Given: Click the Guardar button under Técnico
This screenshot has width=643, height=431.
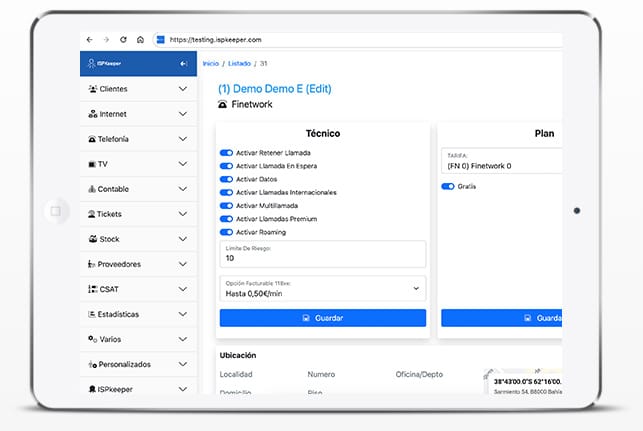Looking at the screenshot, I should [x=322, y=318].
